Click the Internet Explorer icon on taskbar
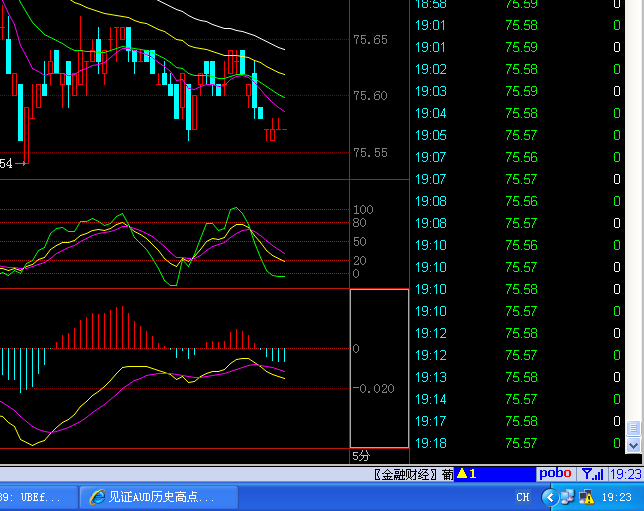 coord(97,497)
